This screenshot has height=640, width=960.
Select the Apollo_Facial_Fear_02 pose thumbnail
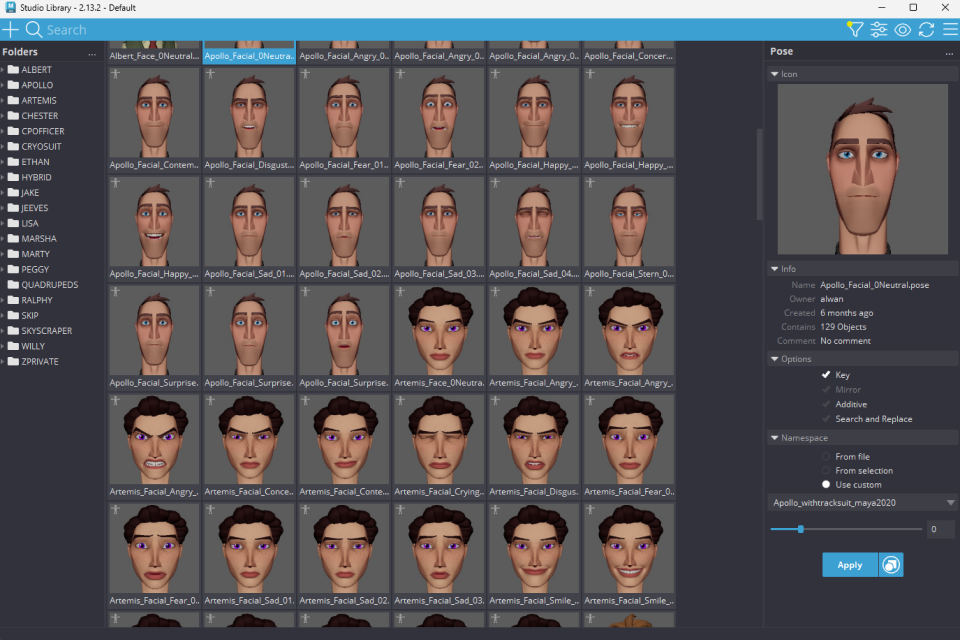(x=439, y=113)
